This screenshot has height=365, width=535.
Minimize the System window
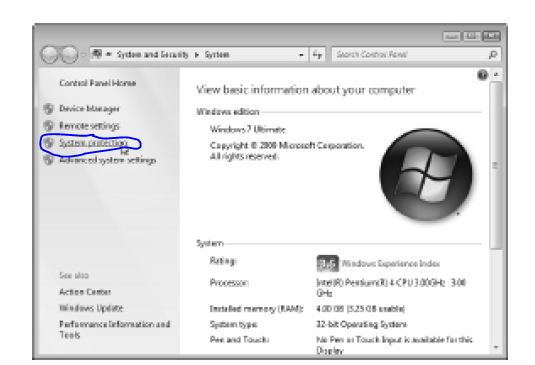[x=451, y=36]
